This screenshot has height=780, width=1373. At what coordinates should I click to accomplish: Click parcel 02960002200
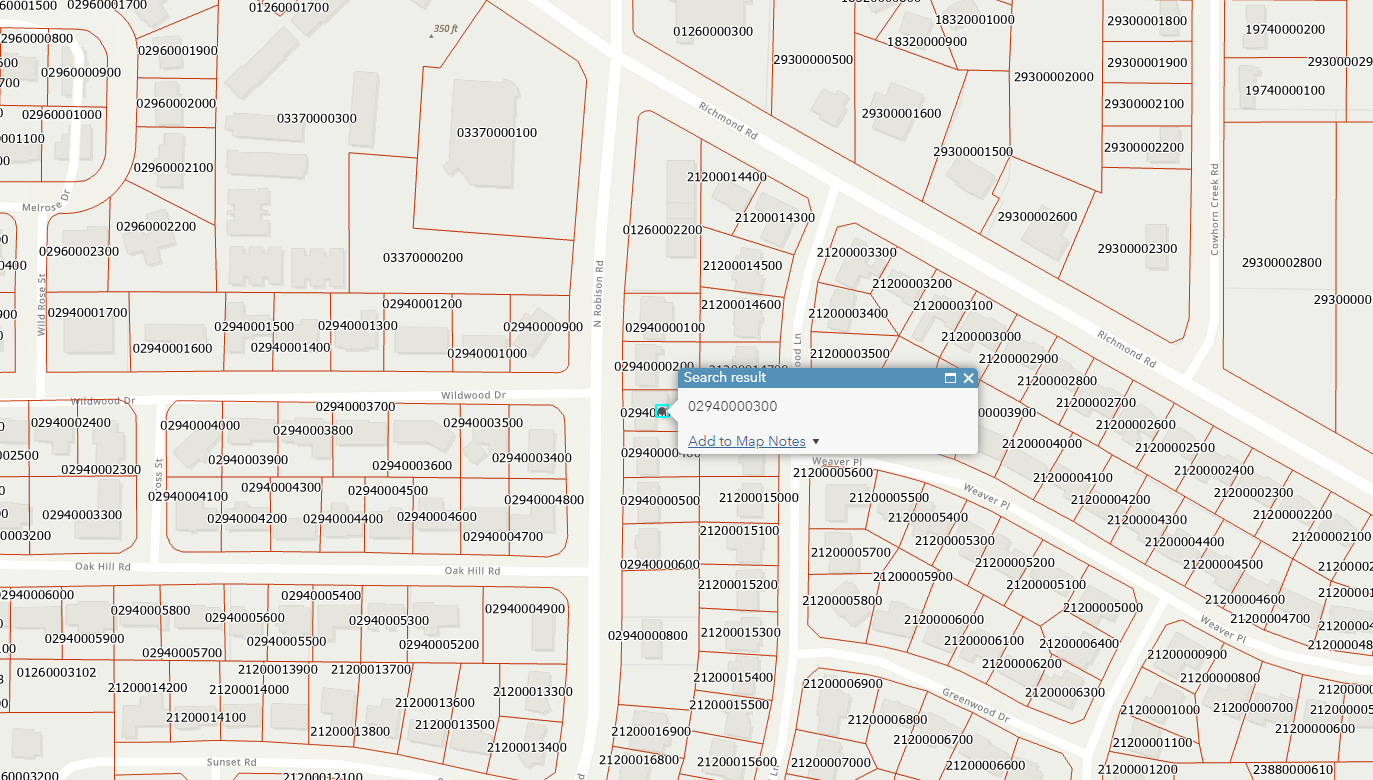click(x=156, y=226)
